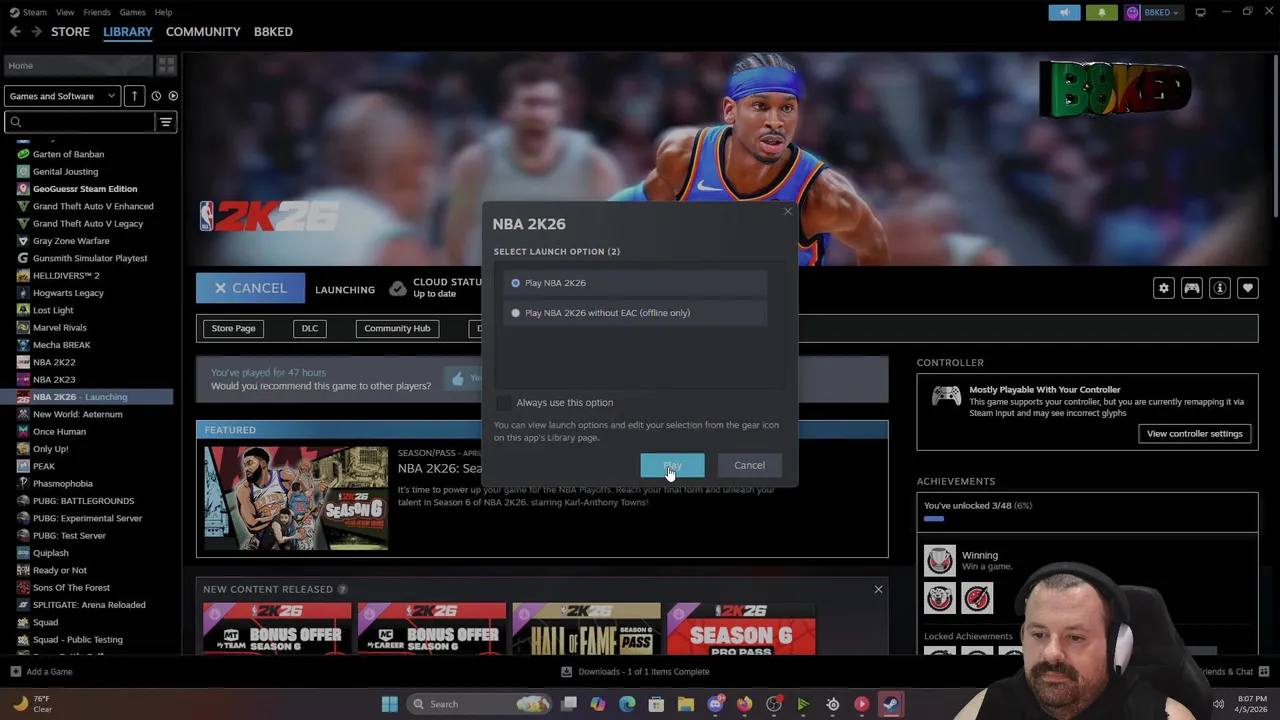This screenshot has height=720, width=1280.
Task: Open the Games menu
Action: tap(132, 12)
